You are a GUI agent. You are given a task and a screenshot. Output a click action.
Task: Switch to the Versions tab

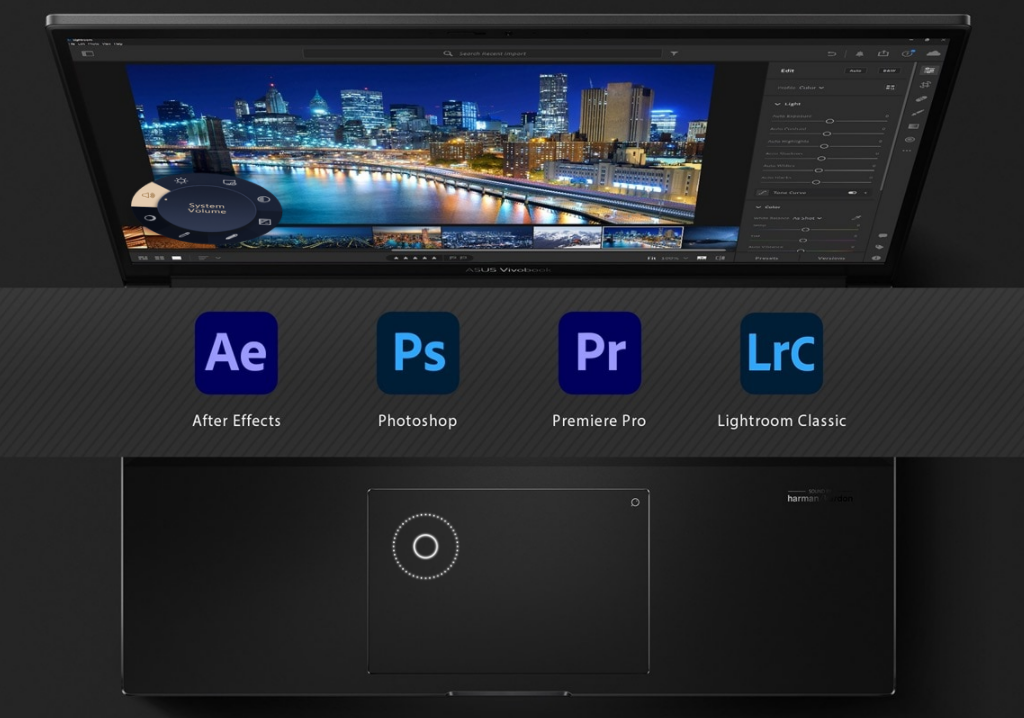tap(831, 257)
